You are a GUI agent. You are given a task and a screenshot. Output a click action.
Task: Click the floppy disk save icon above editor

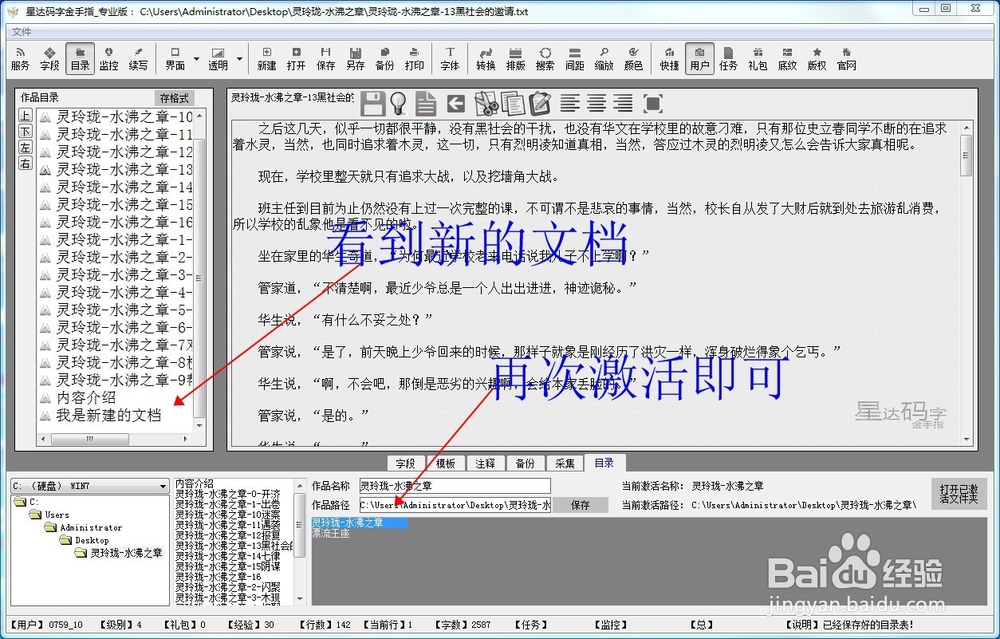[372, 103]
